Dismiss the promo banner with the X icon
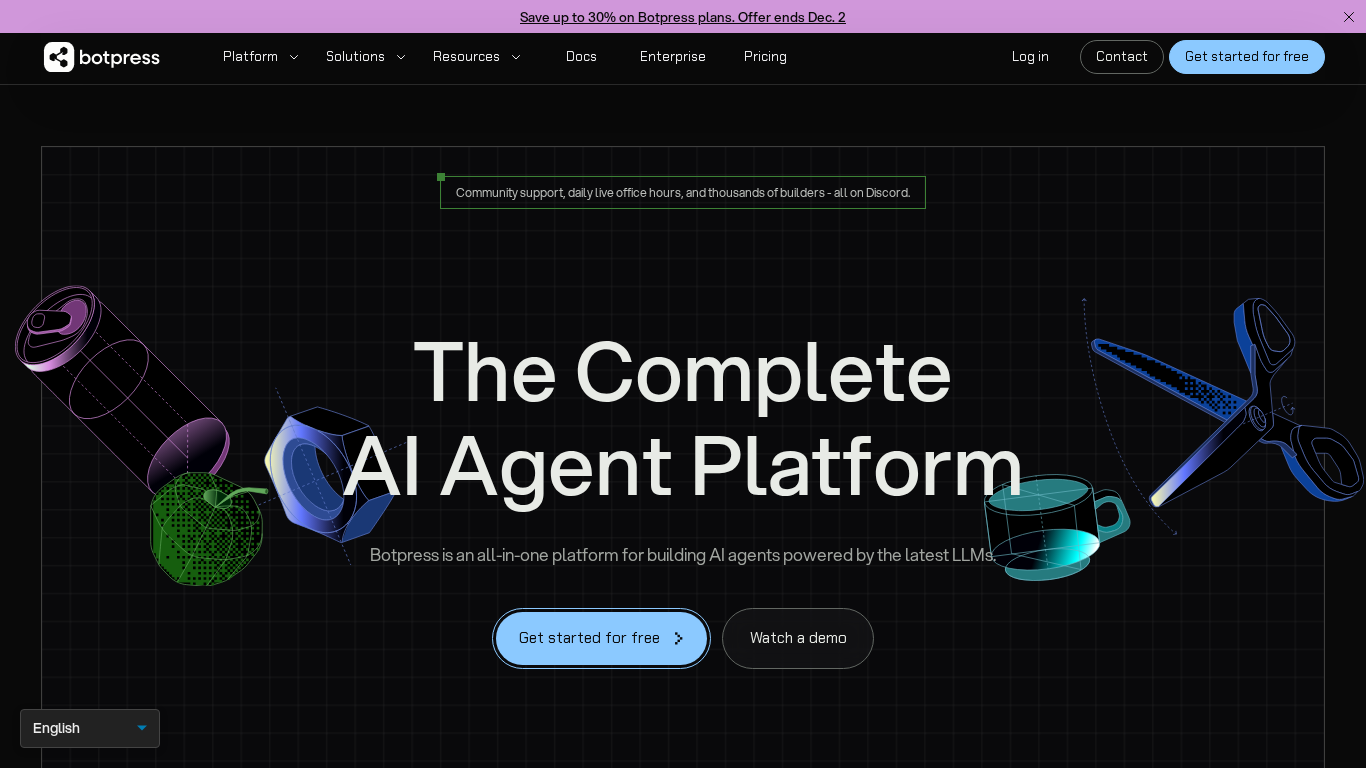 (x=1348, y=17)
